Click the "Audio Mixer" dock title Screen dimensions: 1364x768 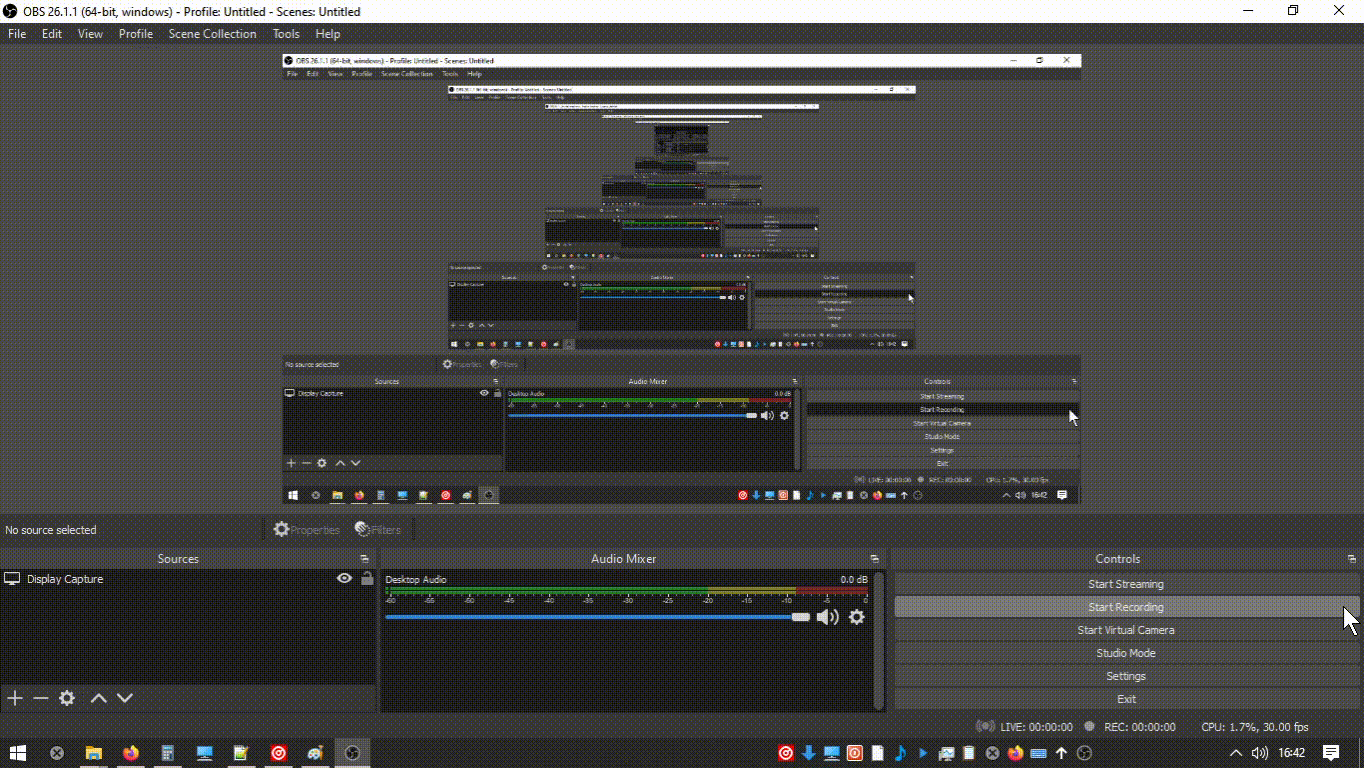tap(624, 559)
